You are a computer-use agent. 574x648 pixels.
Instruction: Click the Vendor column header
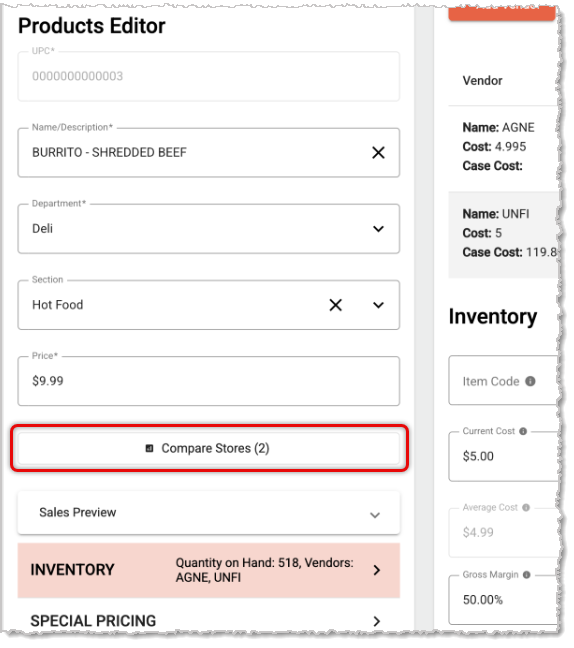coord(482,81)
